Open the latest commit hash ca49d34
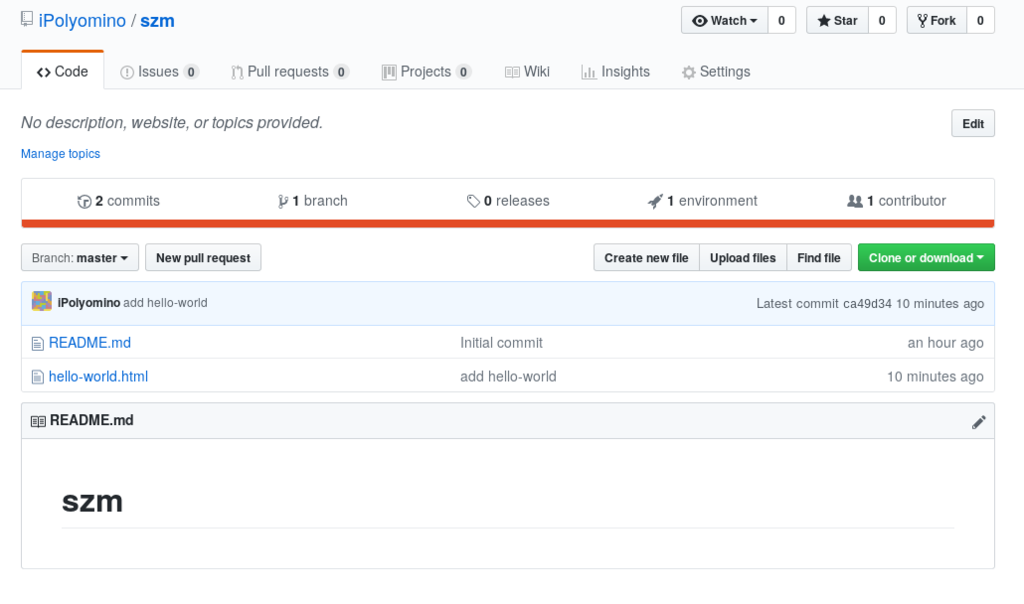This screenshot has width=1024, height=604. [x=867, y=304]
